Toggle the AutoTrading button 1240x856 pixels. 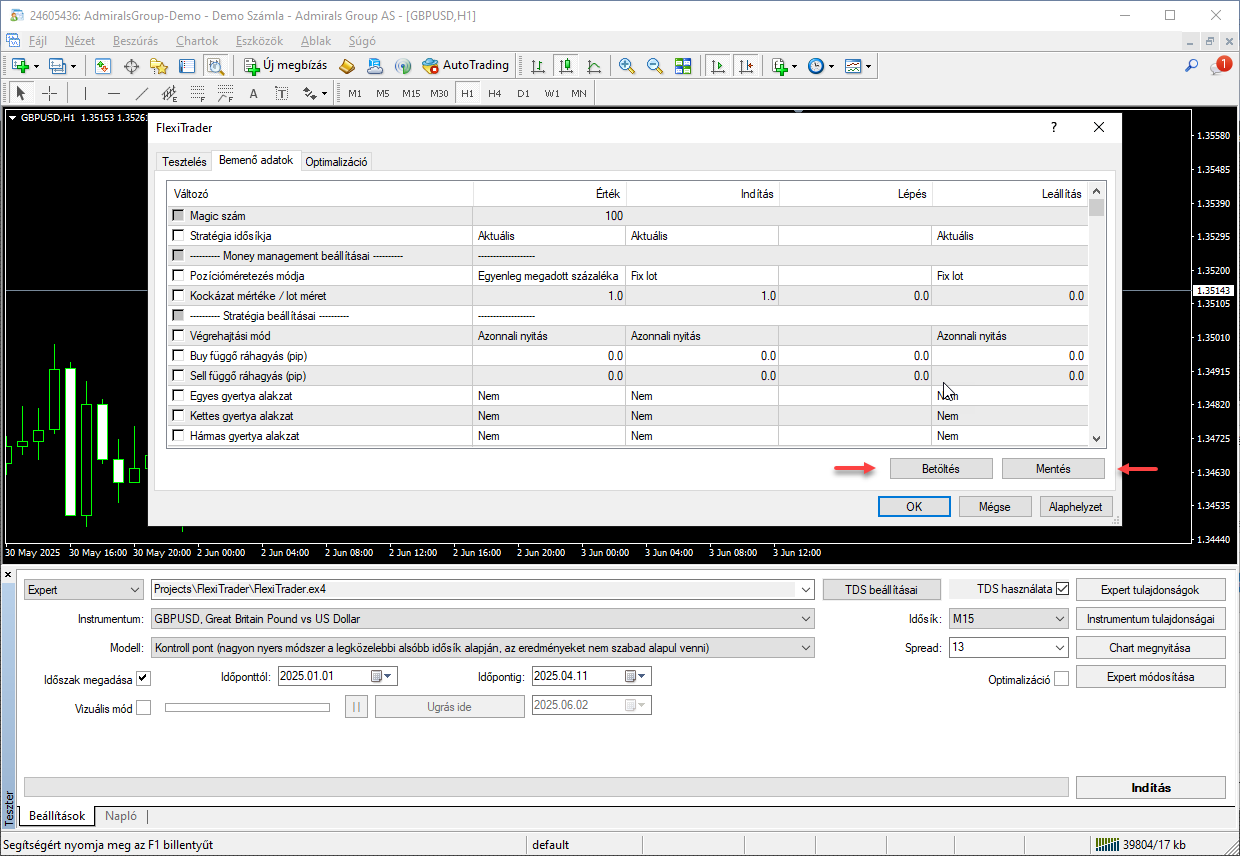pyautogui.click(x=465, y=66)
